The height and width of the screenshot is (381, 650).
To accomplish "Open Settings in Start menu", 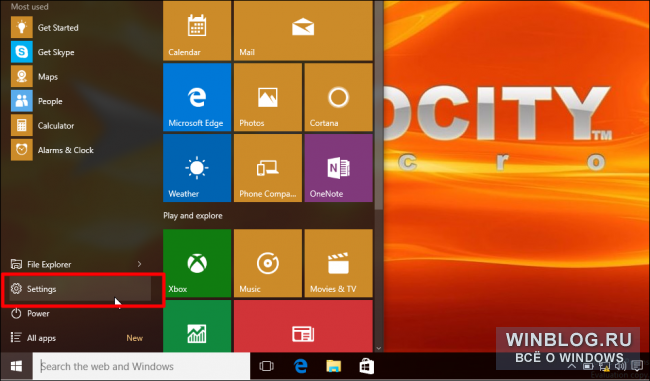I will click(80, 289).
